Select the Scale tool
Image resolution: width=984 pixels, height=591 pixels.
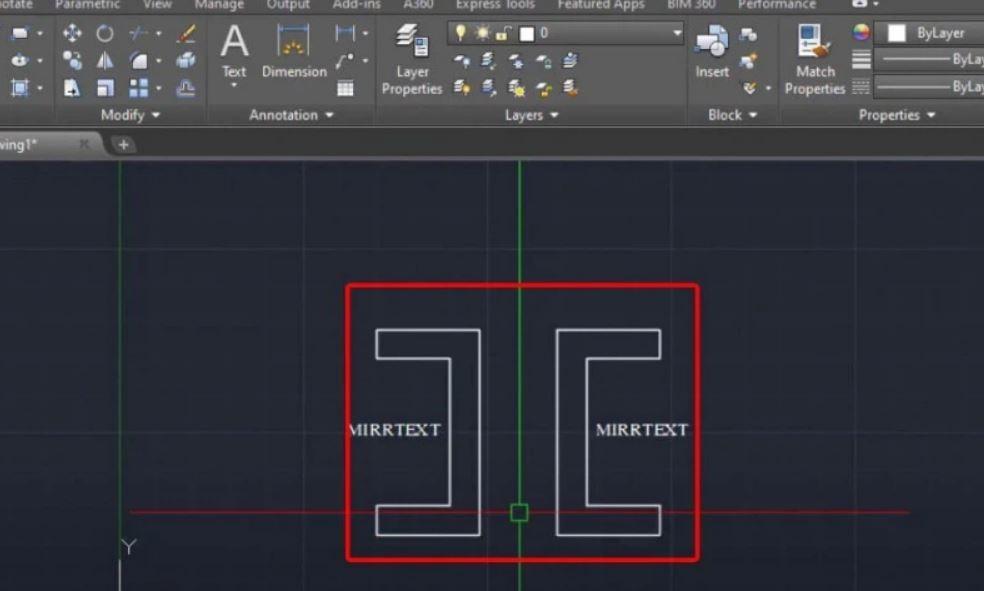(105, 88)
